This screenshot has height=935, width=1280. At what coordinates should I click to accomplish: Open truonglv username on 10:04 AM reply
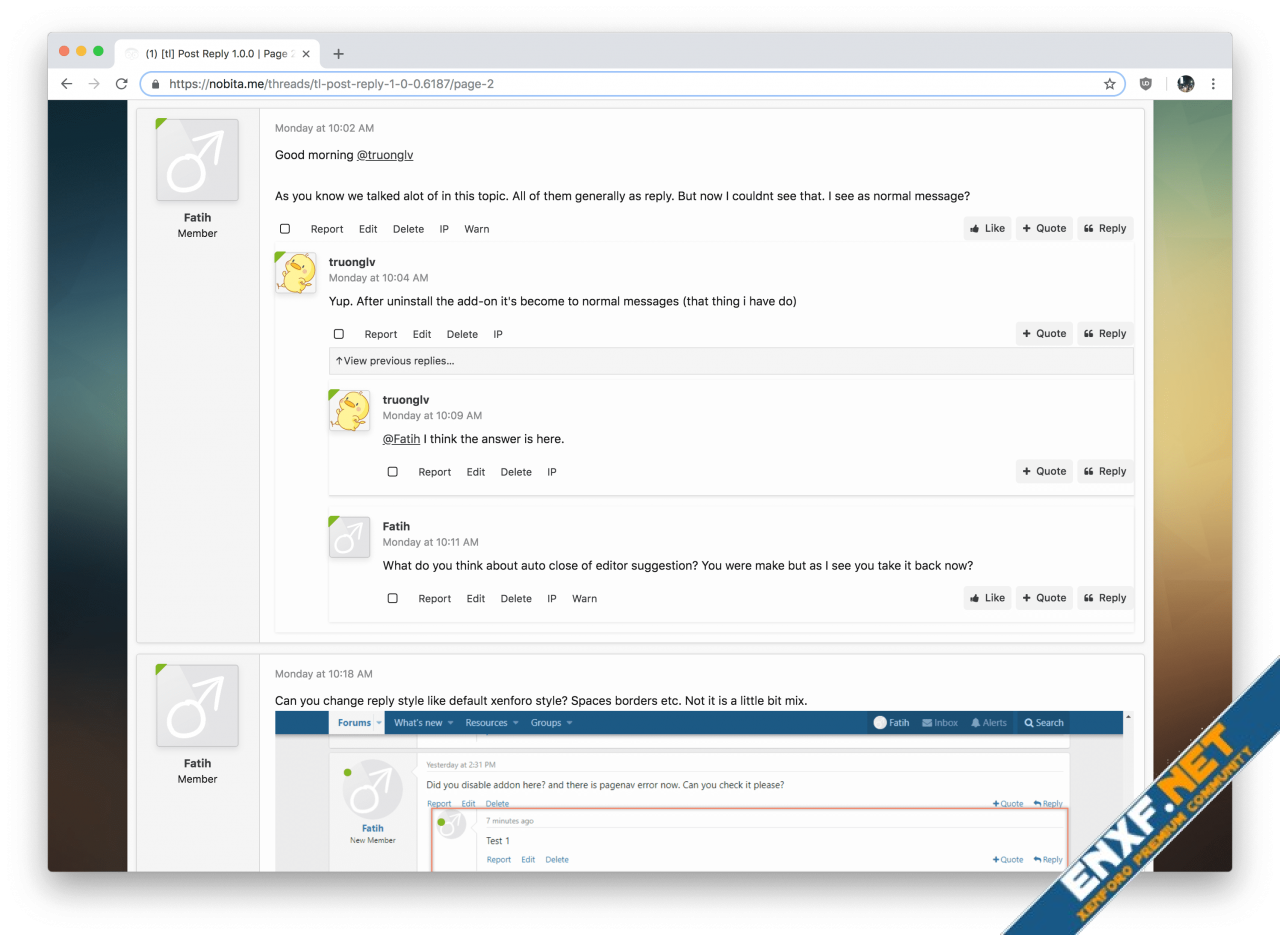(x=352, y=262)
